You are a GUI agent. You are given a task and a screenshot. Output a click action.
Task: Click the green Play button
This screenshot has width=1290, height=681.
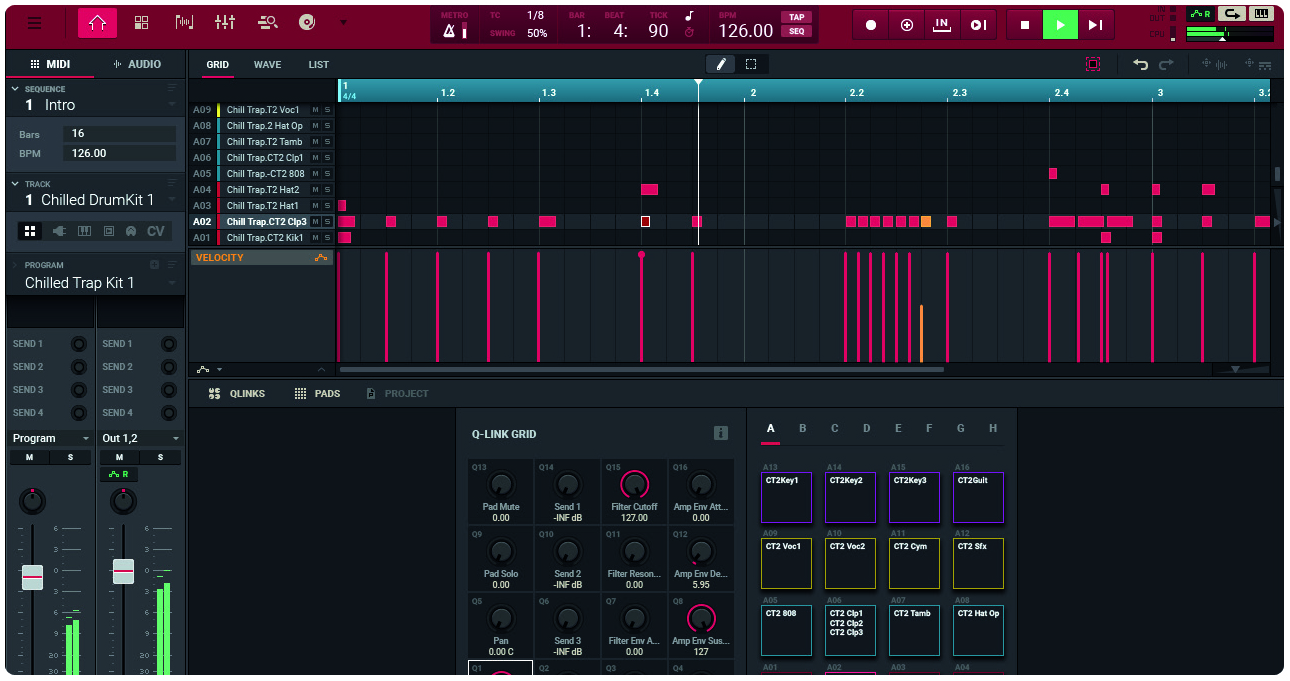(1060, 25)
